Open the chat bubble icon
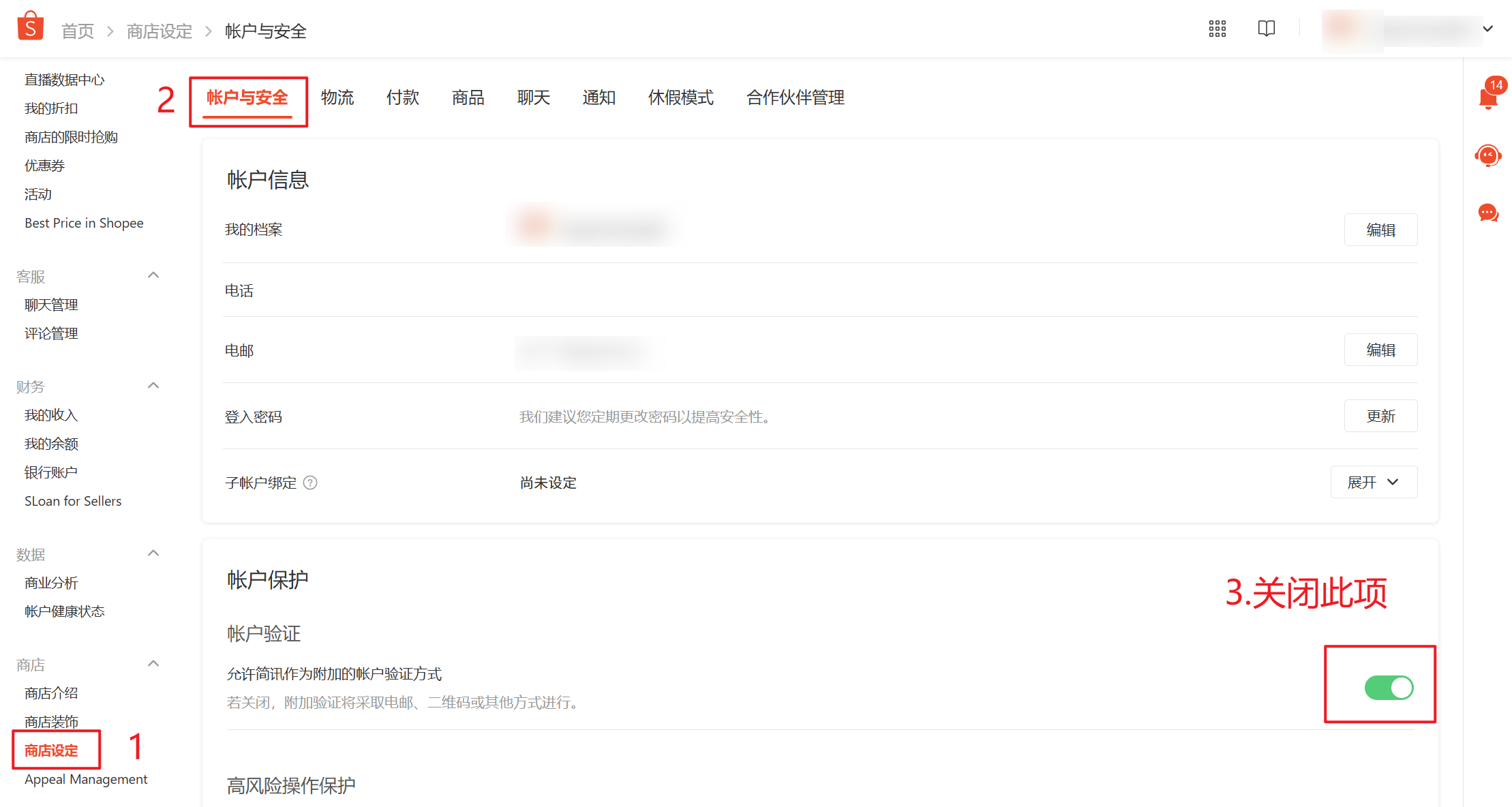The width and height of the screenshot is (1512, 807). [x=1488, y=213]
